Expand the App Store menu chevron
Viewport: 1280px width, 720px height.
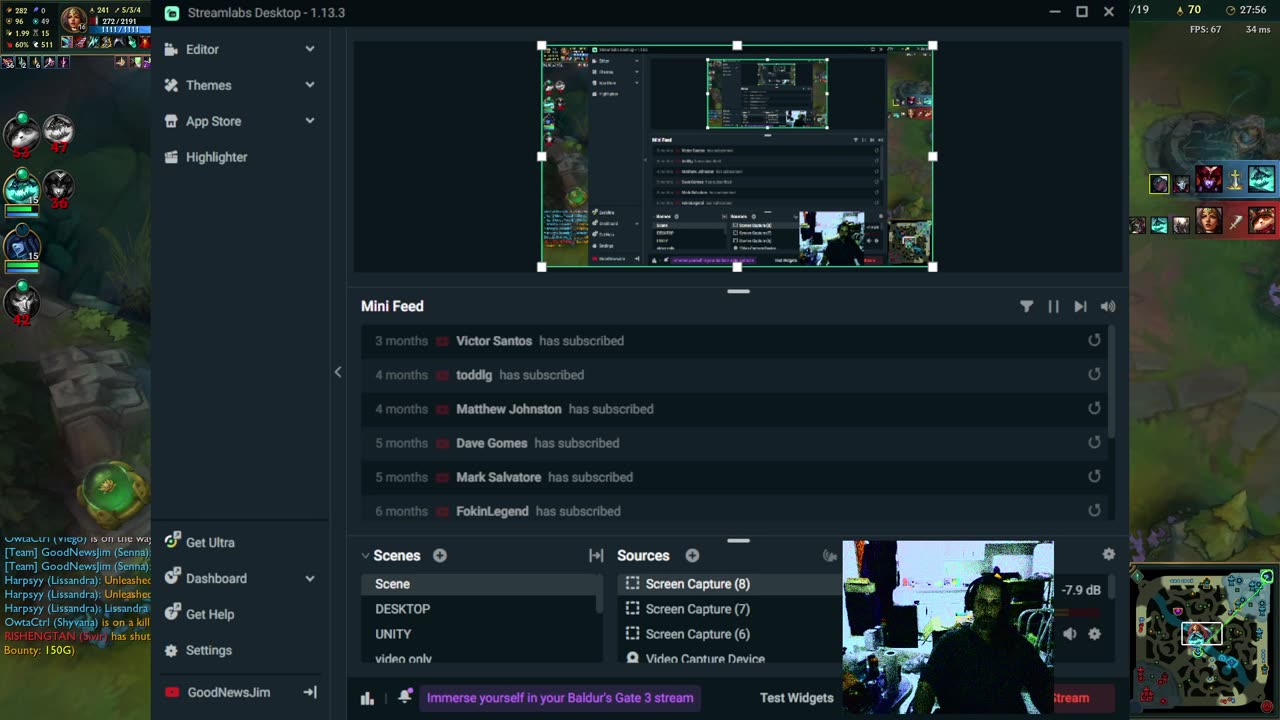tap(310, 121)
